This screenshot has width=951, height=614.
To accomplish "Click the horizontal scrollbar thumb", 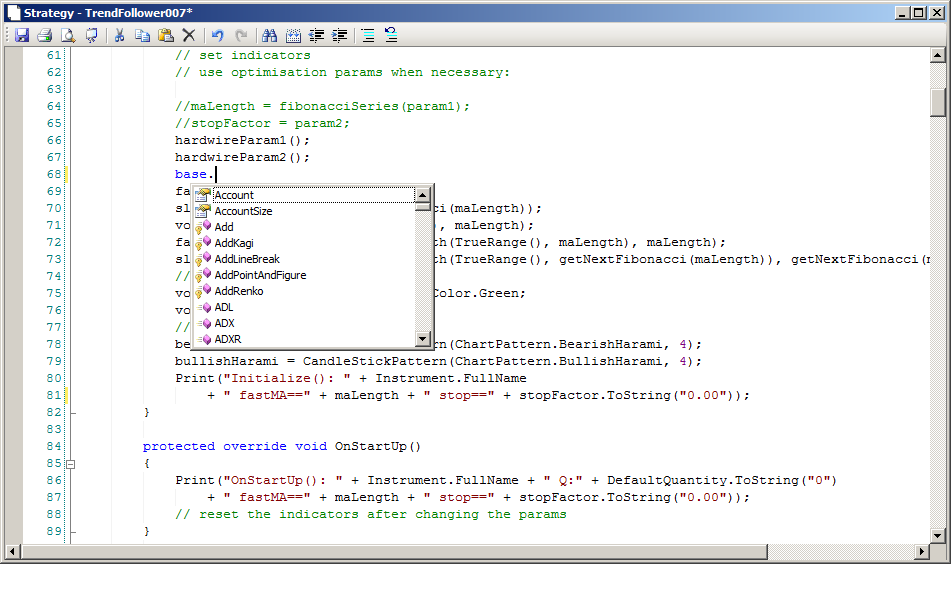I will pos(394,552).
